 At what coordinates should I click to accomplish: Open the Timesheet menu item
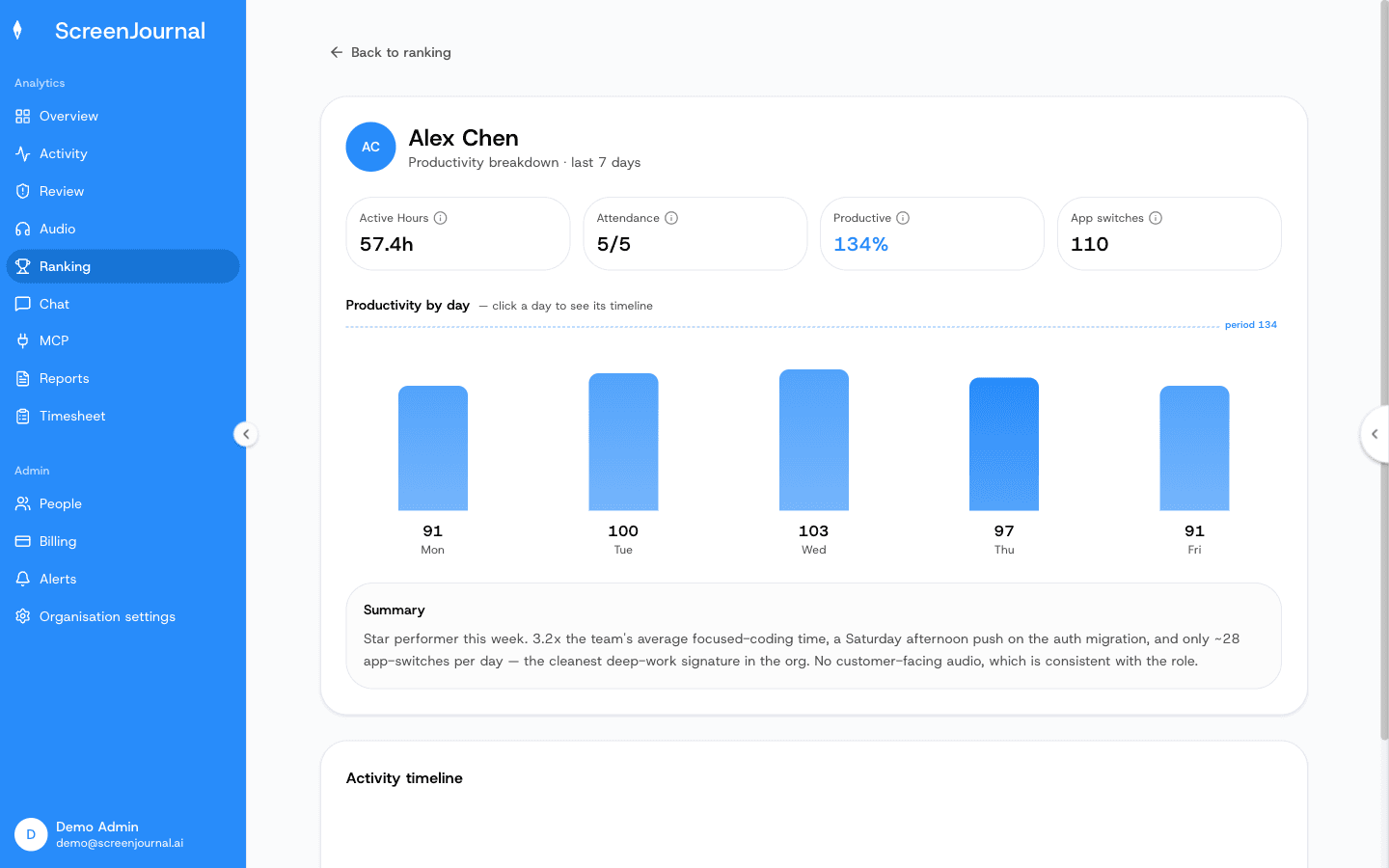(123, 417)
